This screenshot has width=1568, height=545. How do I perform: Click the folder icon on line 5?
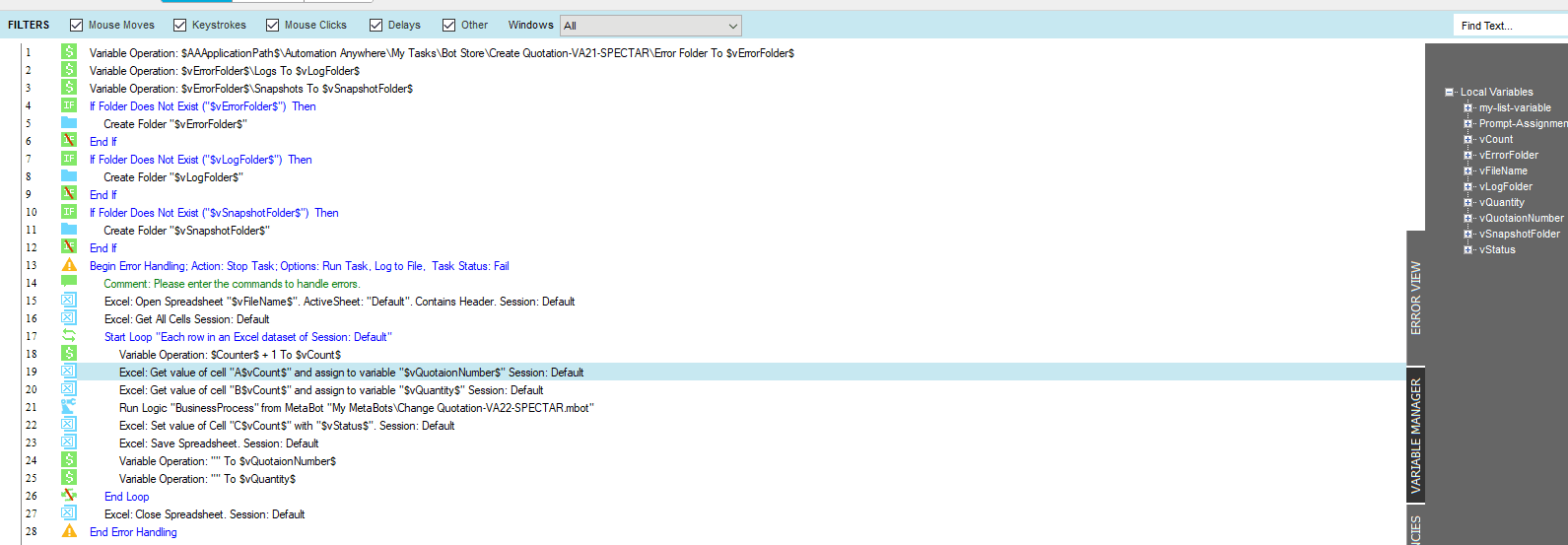click(69, 123)
